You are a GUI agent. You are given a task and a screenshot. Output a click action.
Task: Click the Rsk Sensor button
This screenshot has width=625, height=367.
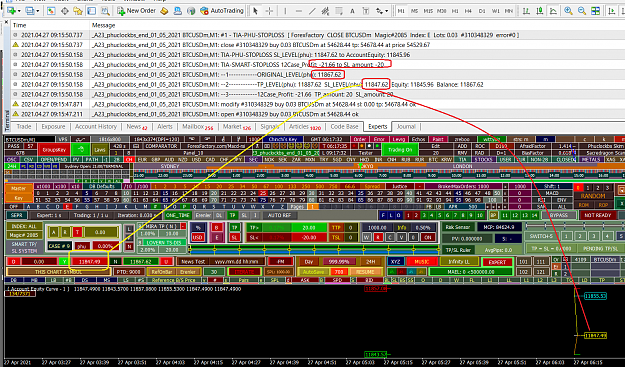click(x=458, y=227)
